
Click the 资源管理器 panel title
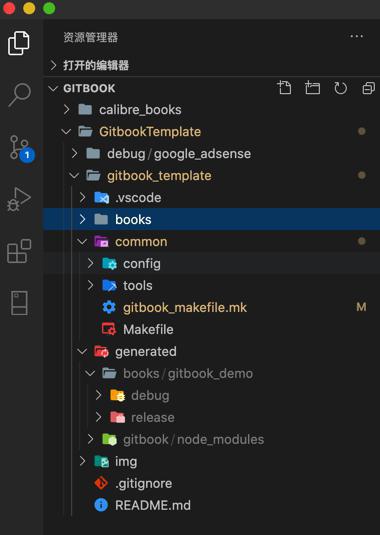91,37
